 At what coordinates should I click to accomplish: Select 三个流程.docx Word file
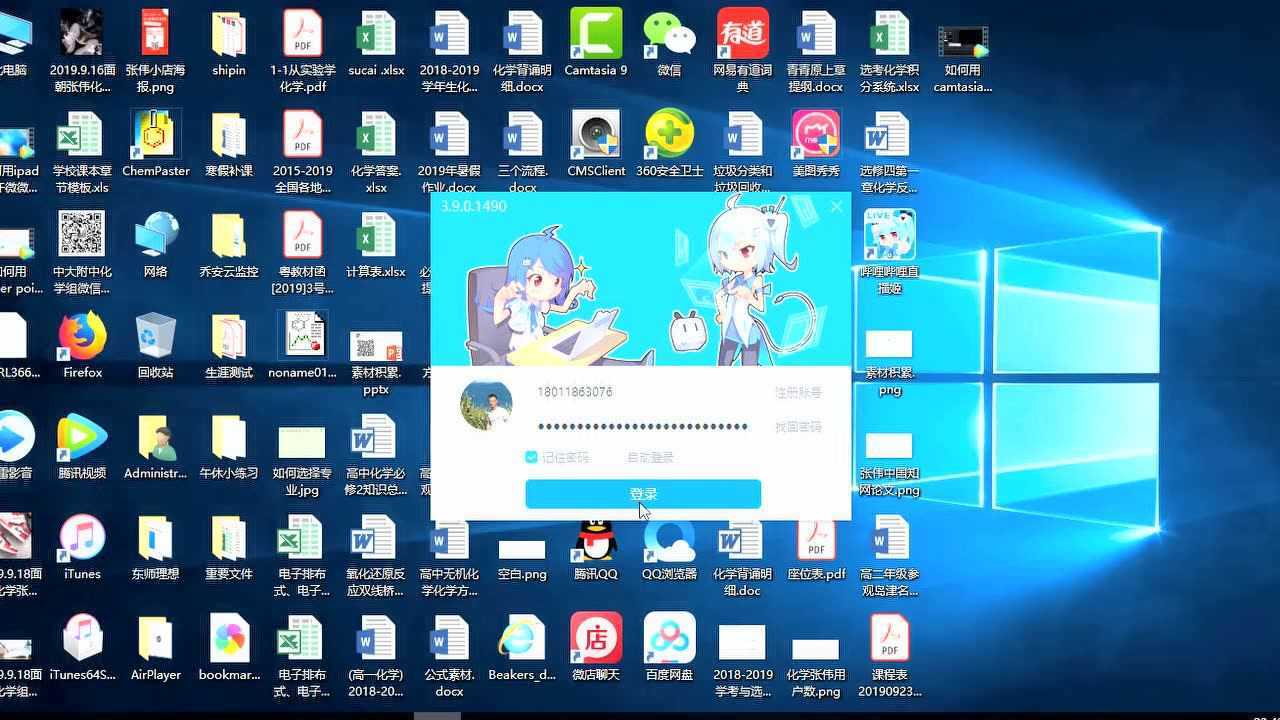coord(522,152)
